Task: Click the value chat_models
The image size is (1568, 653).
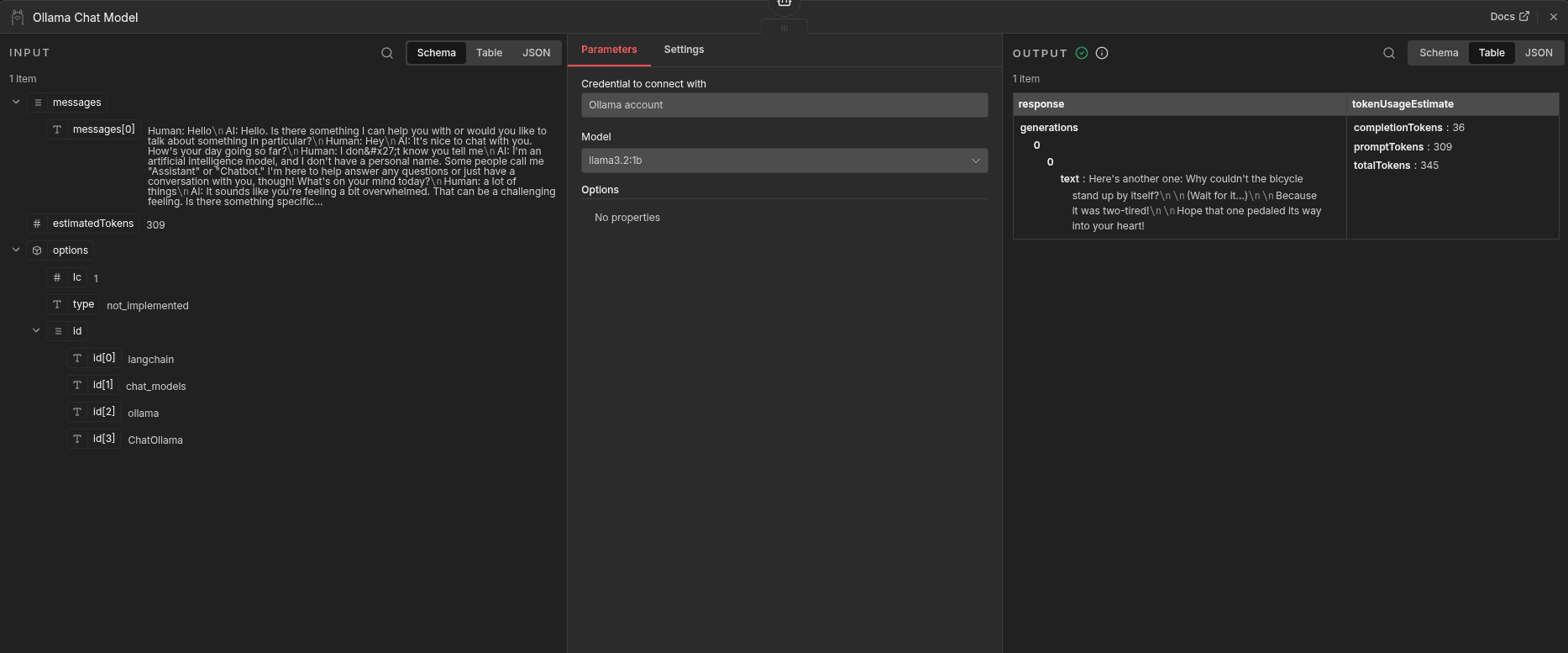Action: tap(156, 387)
